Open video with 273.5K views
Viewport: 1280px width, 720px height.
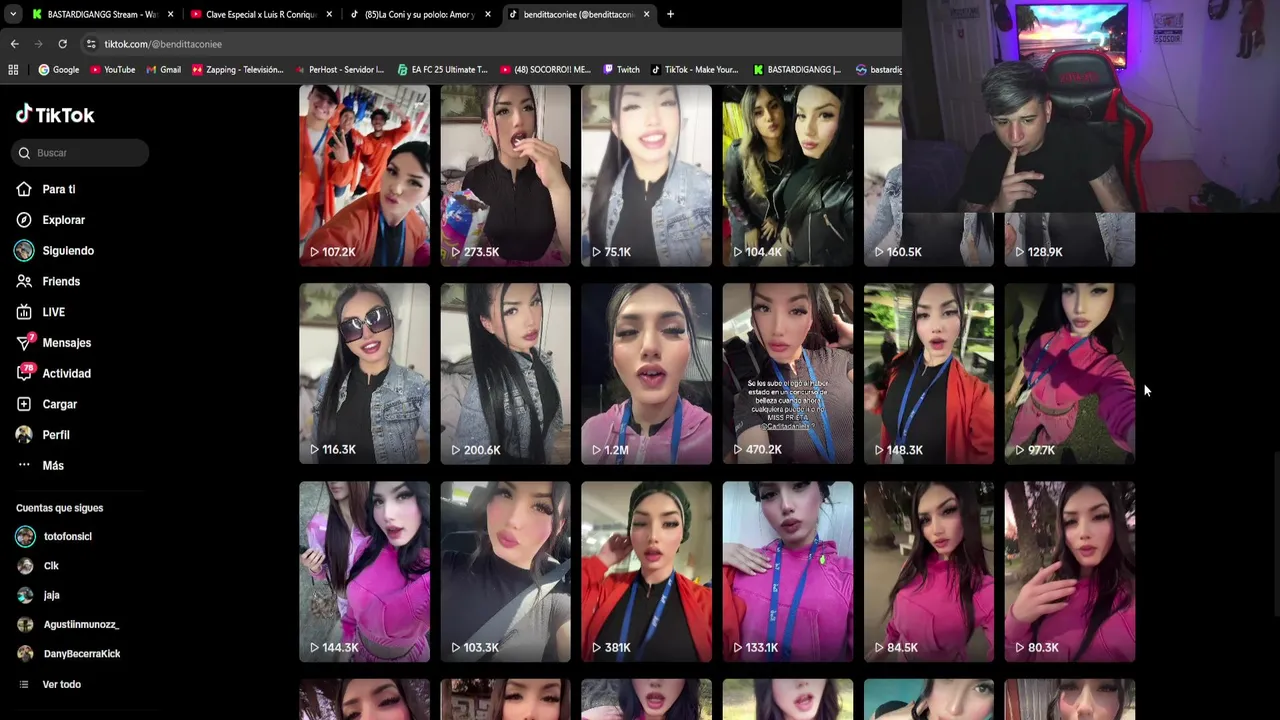505,176
